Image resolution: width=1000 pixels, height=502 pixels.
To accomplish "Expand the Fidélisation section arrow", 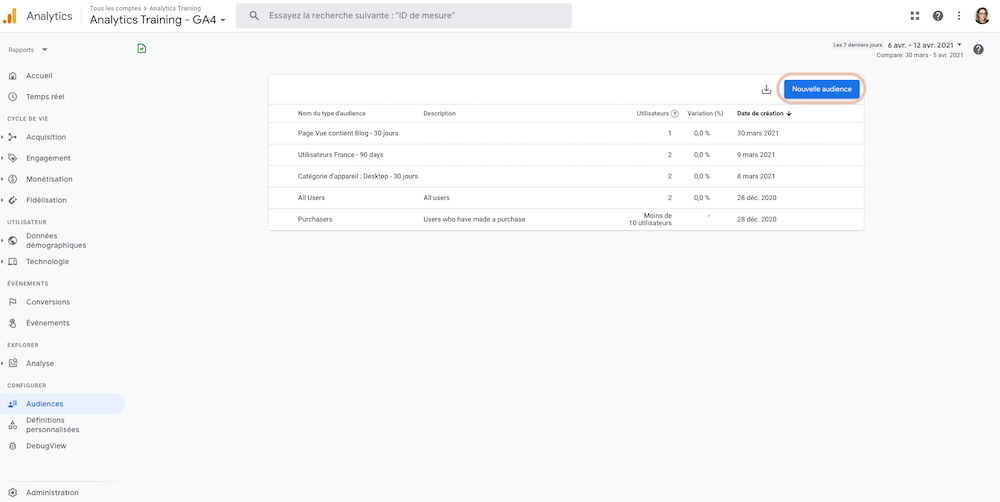I will (x=3, y=200).
